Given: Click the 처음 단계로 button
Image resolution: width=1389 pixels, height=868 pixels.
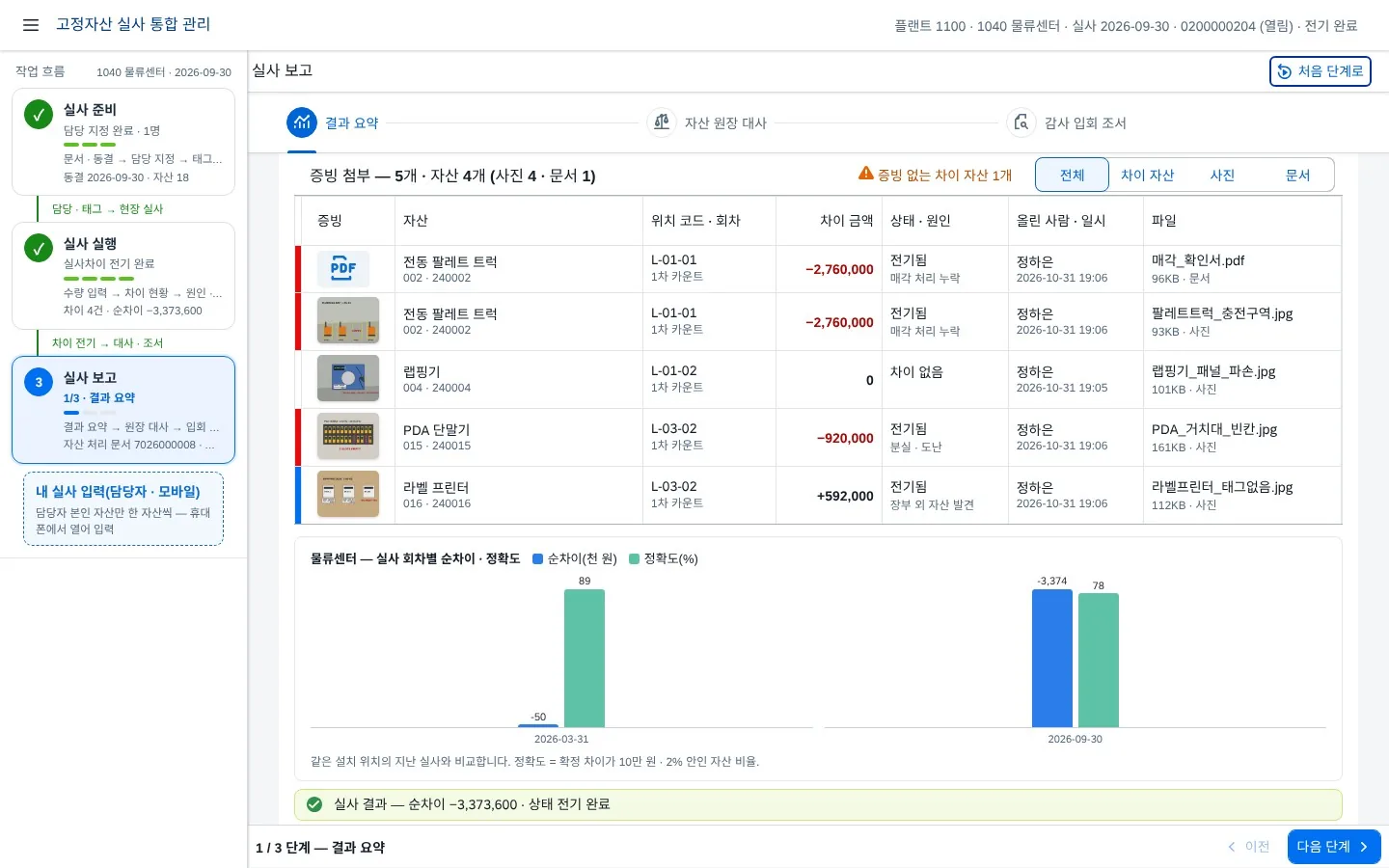Looking at the screenshot, I should 1320,71.
